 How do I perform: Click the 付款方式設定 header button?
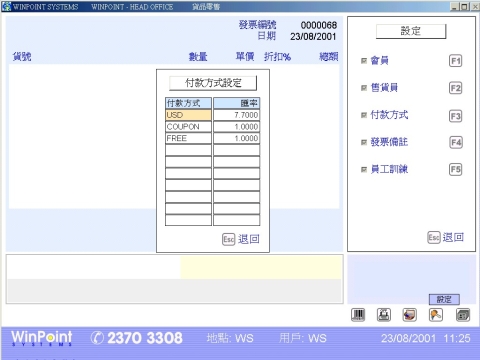213,83
